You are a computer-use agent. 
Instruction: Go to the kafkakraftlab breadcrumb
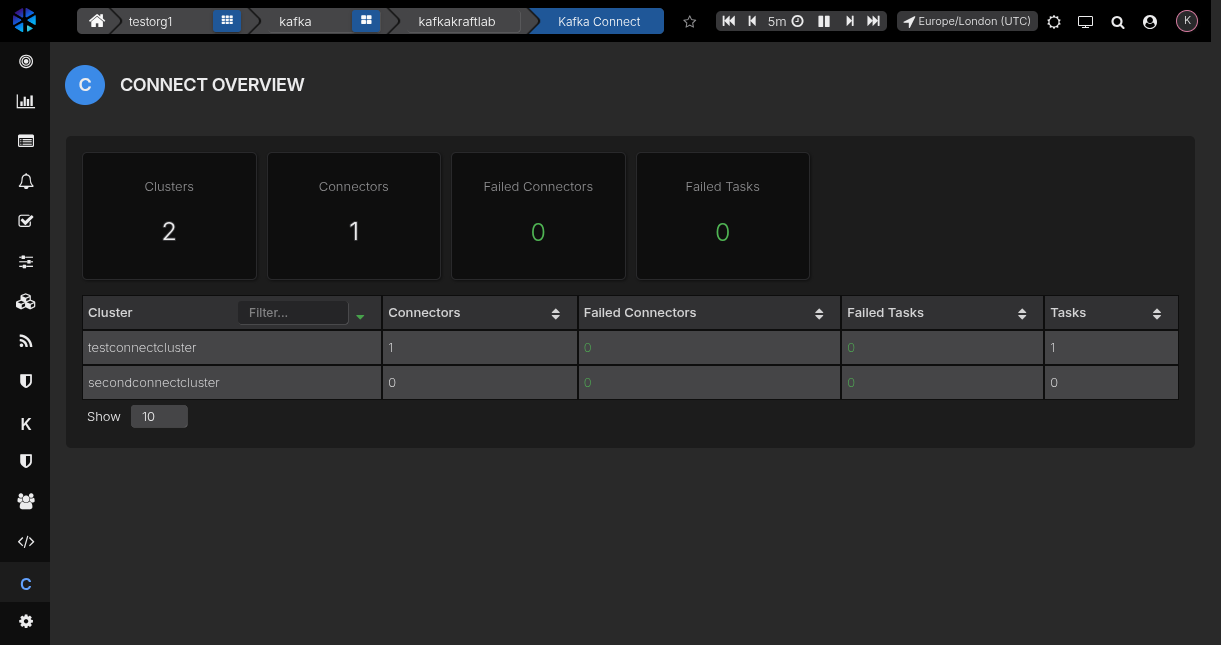coord(456,21)
